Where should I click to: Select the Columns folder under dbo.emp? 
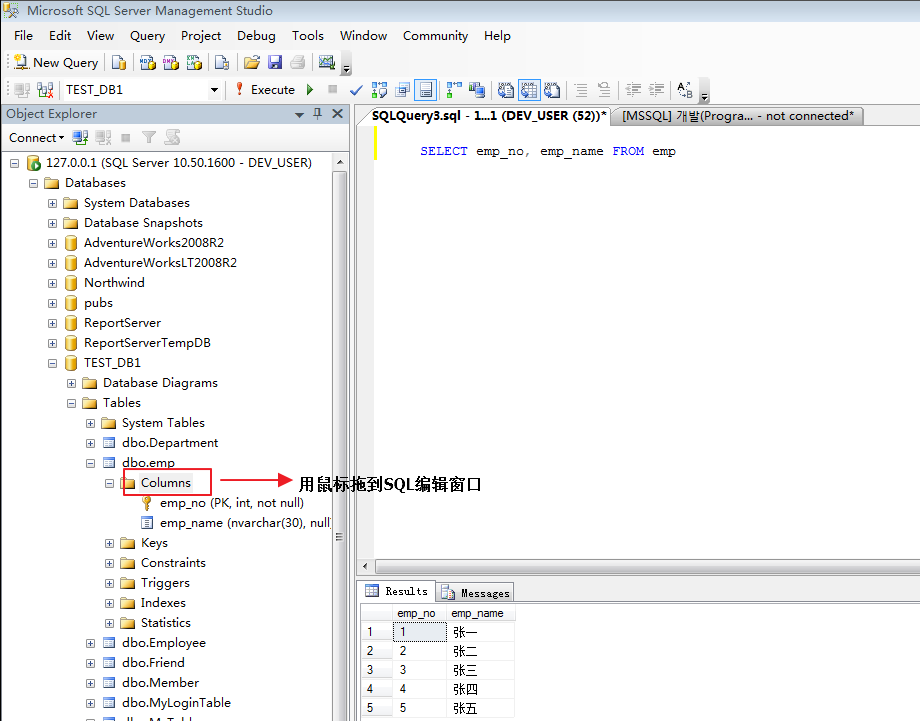[x=165, y=483]
